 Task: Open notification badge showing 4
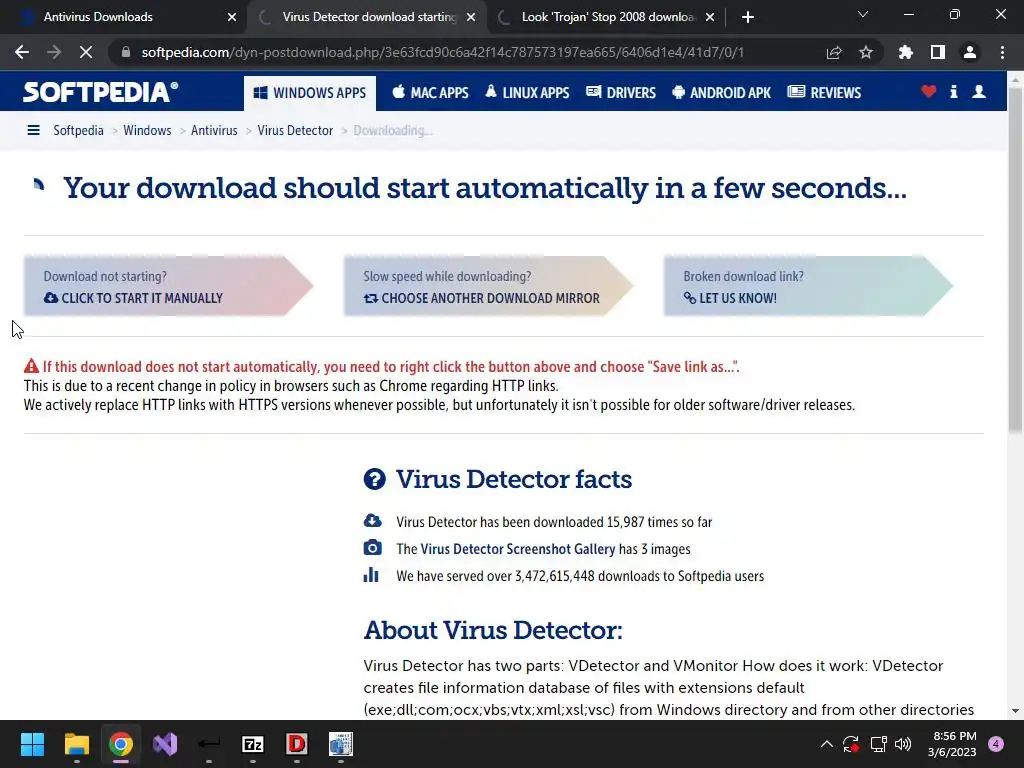pos(996,744)
